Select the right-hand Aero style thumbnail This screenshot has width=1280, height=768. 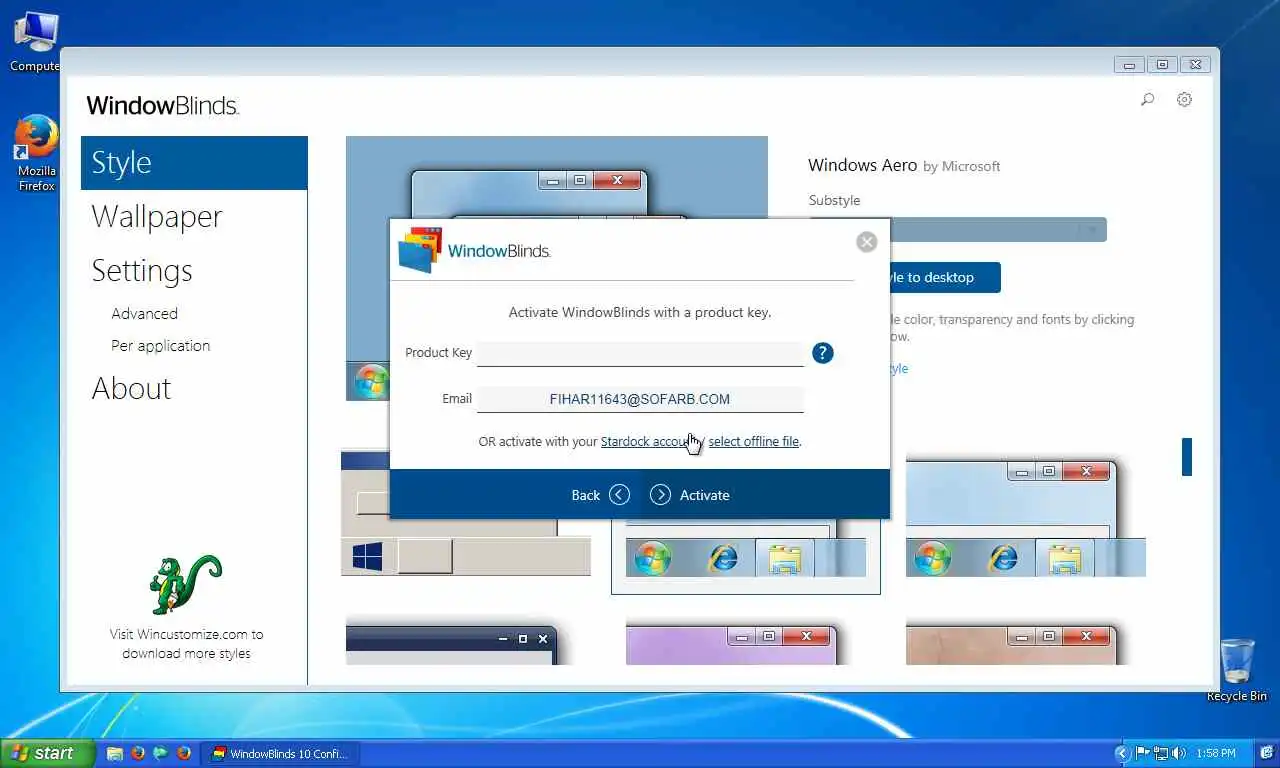[x=1026, y=516]
